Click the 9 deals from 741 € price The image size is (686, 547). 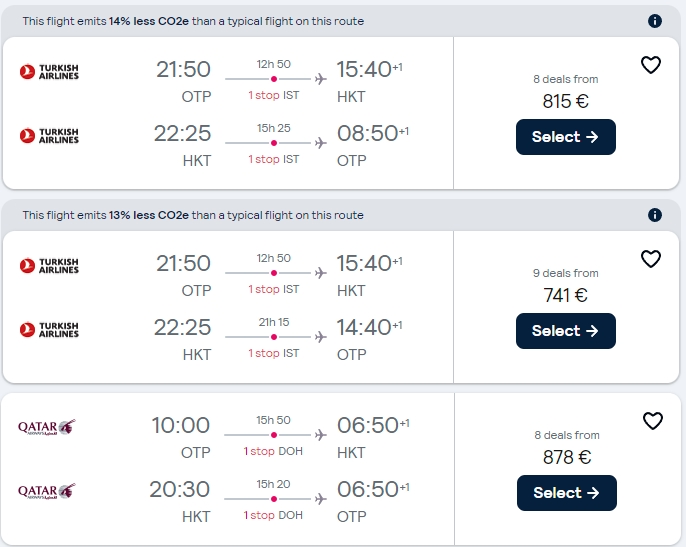[565, 295]
